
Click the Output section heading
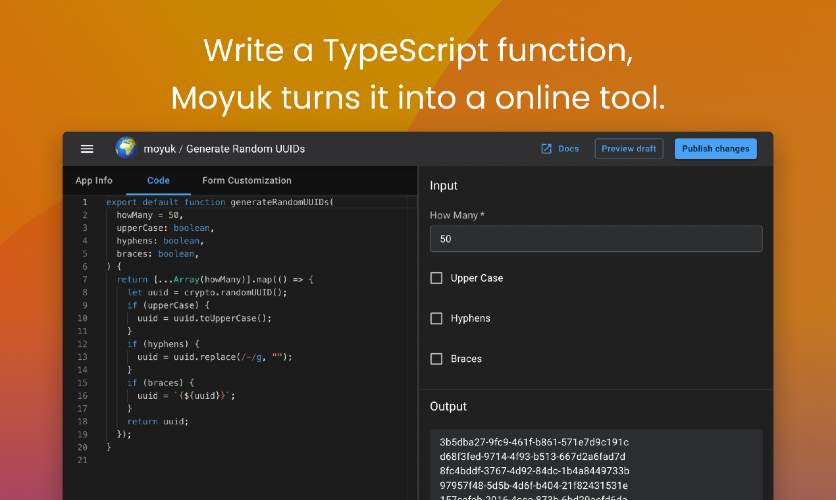pos(448,406)
